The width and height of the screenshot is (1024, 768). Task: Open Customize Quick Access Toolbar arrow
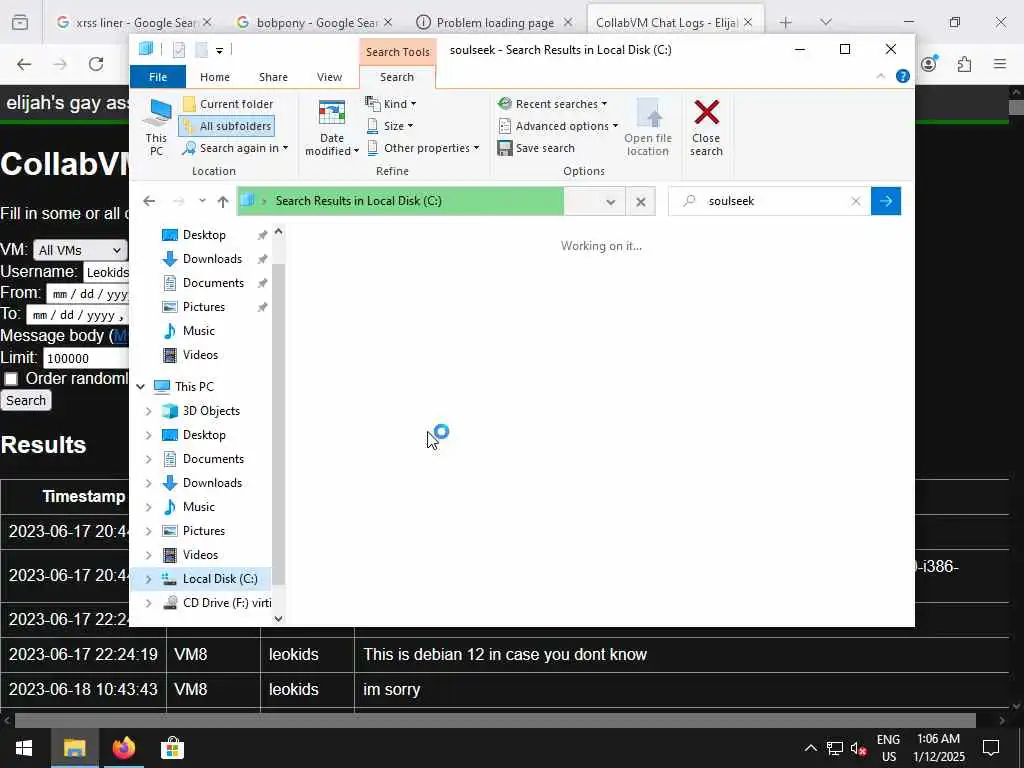pos(219,50)
